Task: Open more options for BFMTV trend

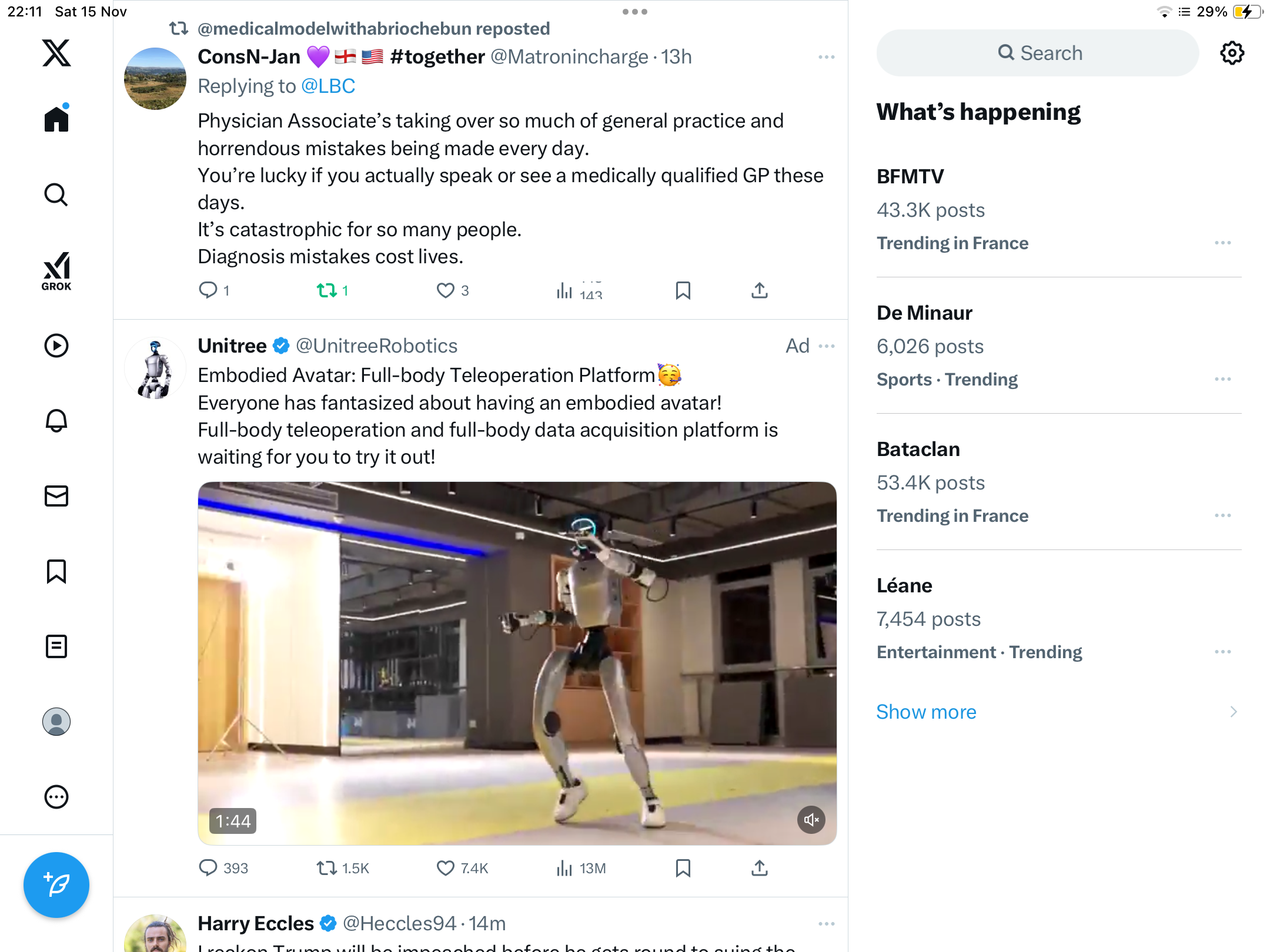Action: 1222,243
